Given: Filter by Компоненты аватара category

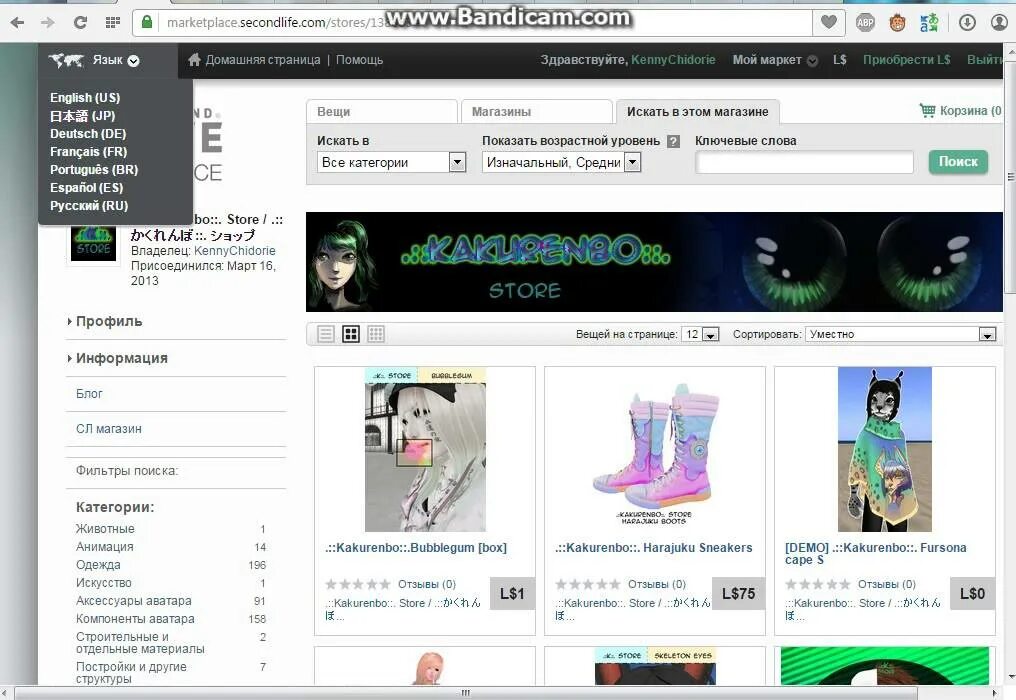Looking at the screenshot, I should tap(135, 619).
